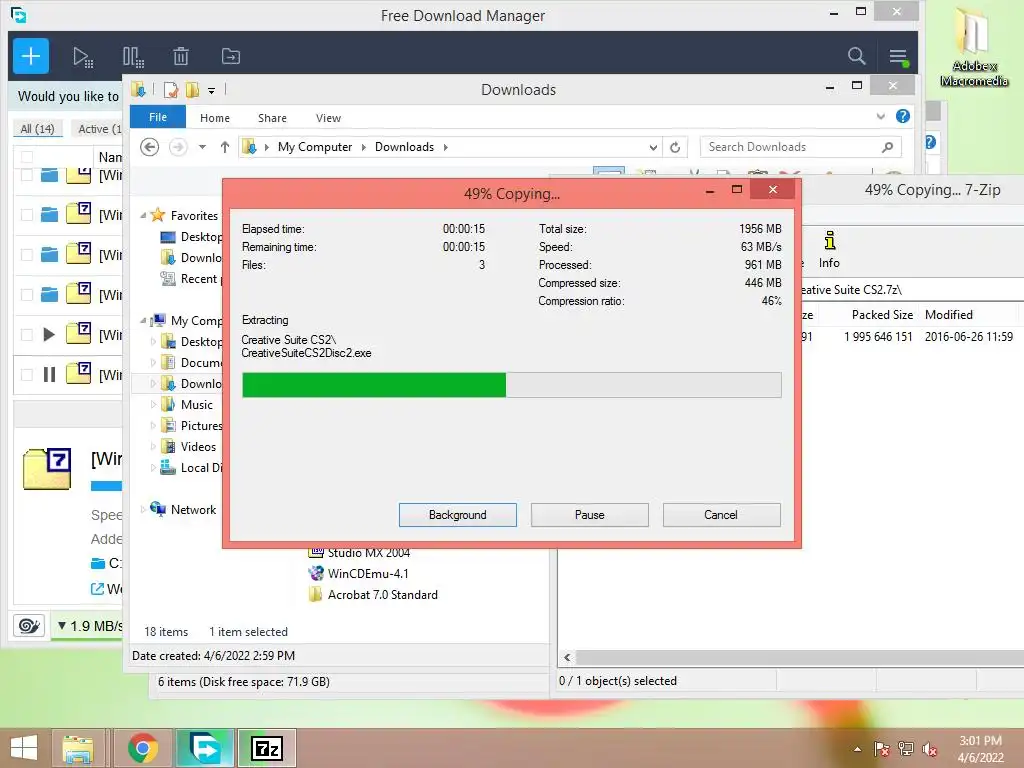Click the move-to-folder icon in FDM toolbar
The height and width of the screenshot is (768, 1024).
[x=231, y=57]
